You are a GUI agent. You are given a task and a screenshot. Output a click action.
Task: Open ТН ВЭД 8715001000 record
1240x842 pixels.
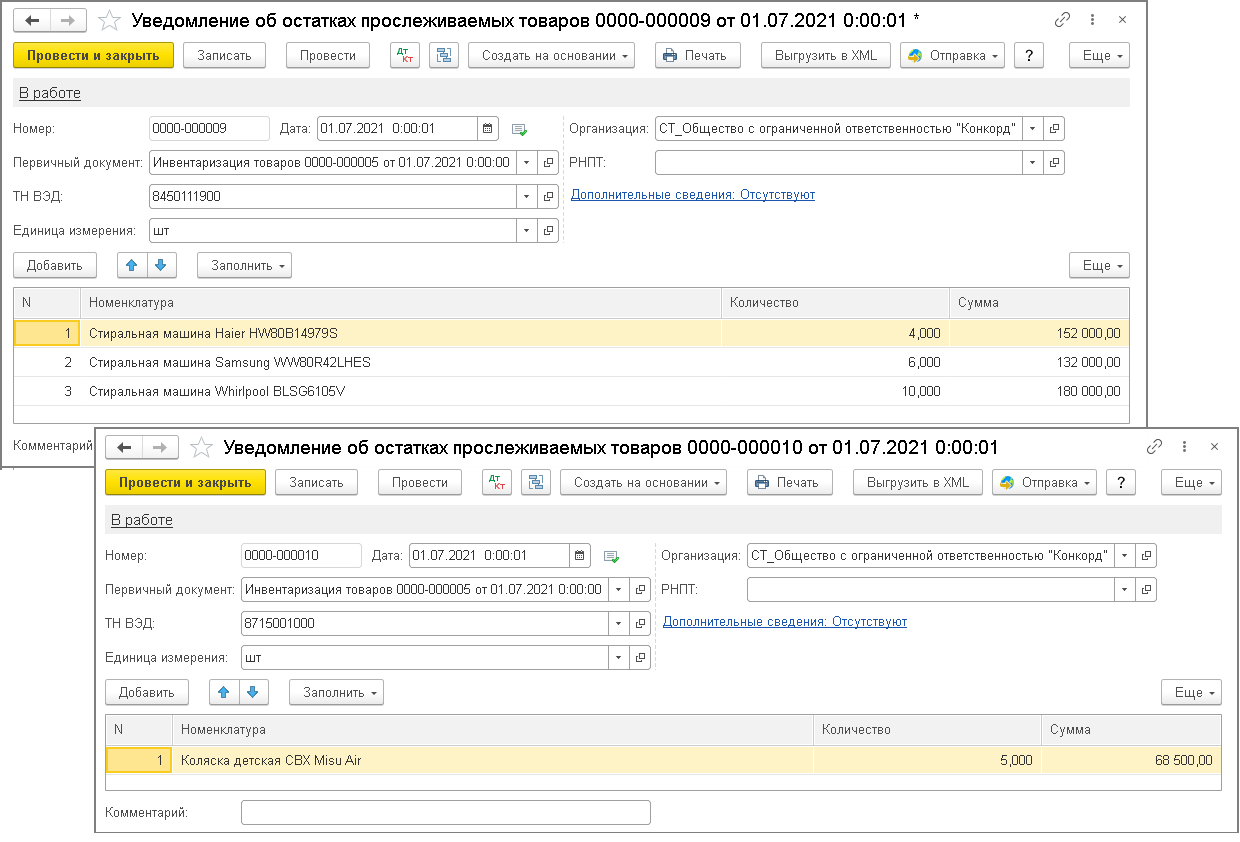pyautogui.click(x=640, y=623)
